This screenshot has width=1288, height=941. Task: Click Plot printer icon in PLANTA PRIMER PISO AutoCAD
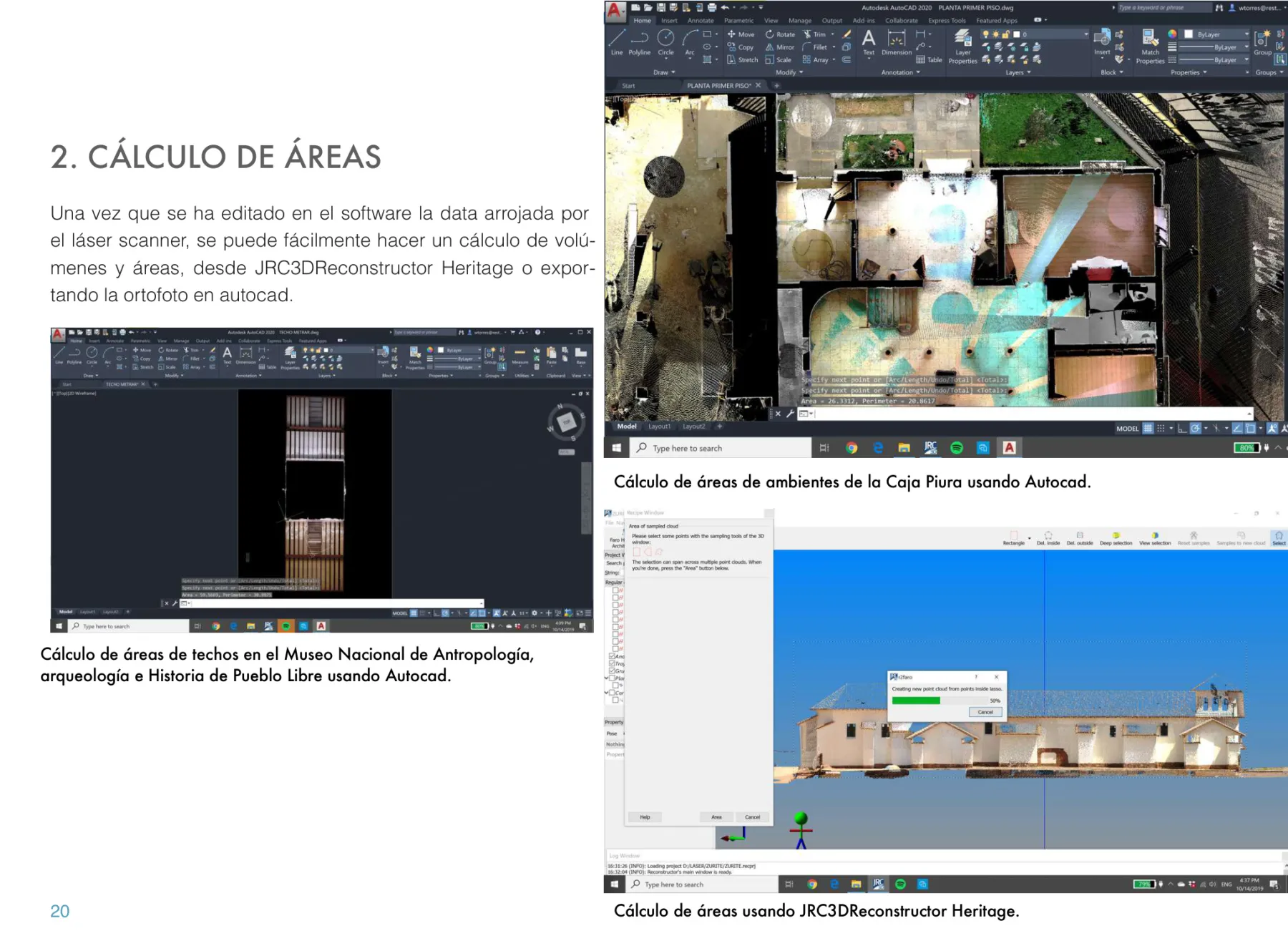711,7
